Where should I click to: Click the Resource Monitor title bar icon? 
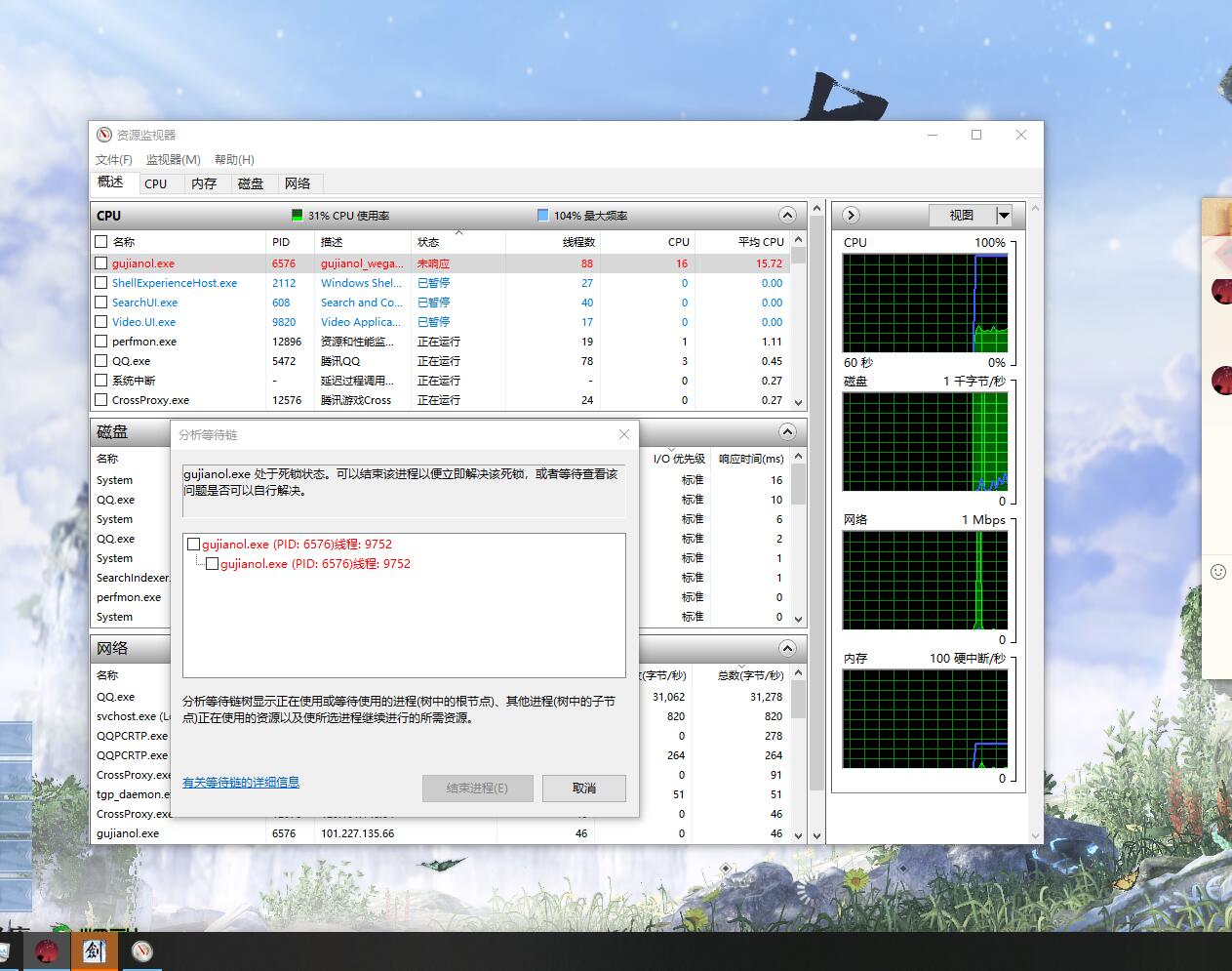tap(104, 135)
